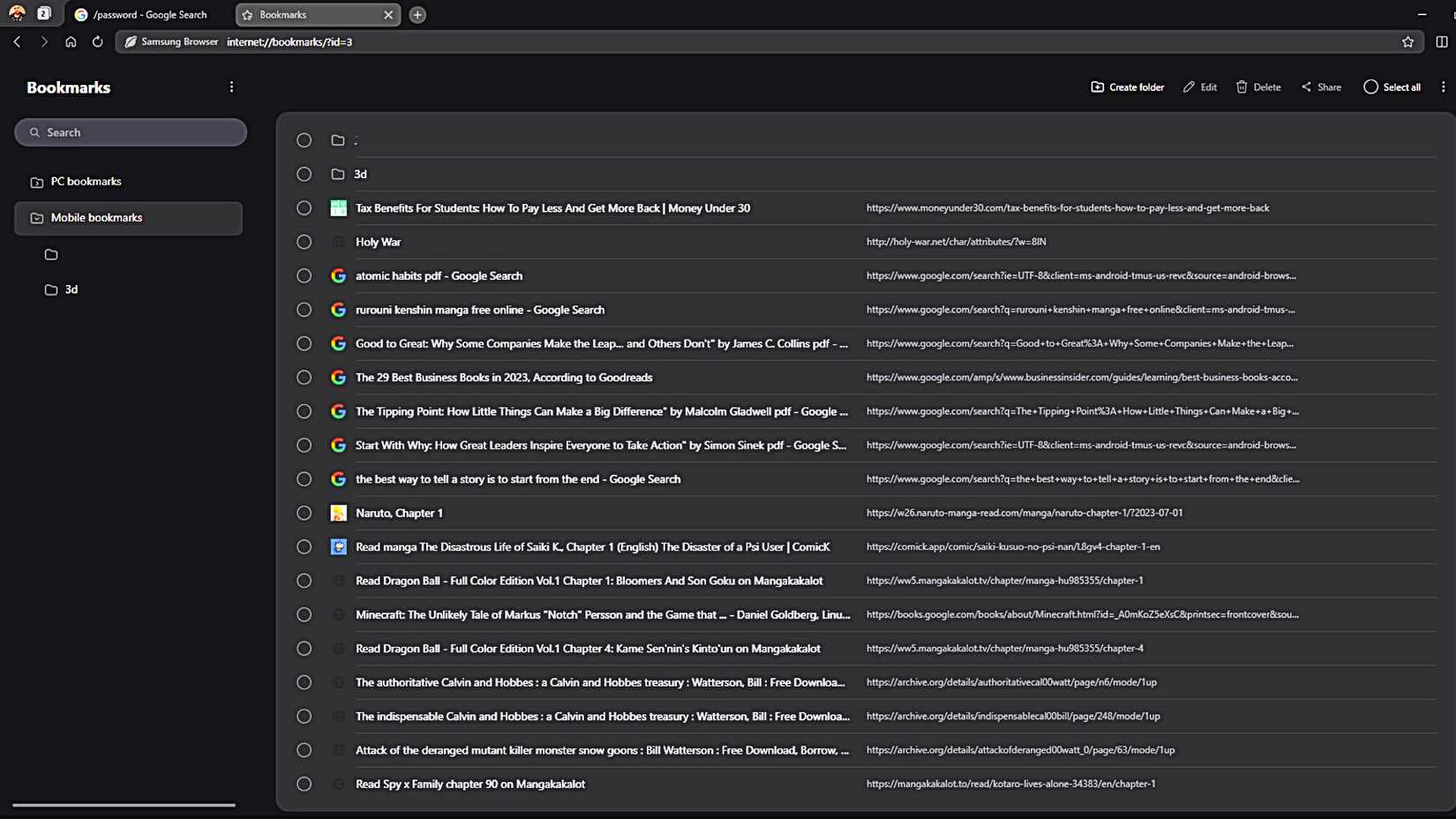Click the Search magnifier icon in sidebar
Screen dimensions: 1456x819
[x=34, y=132]
